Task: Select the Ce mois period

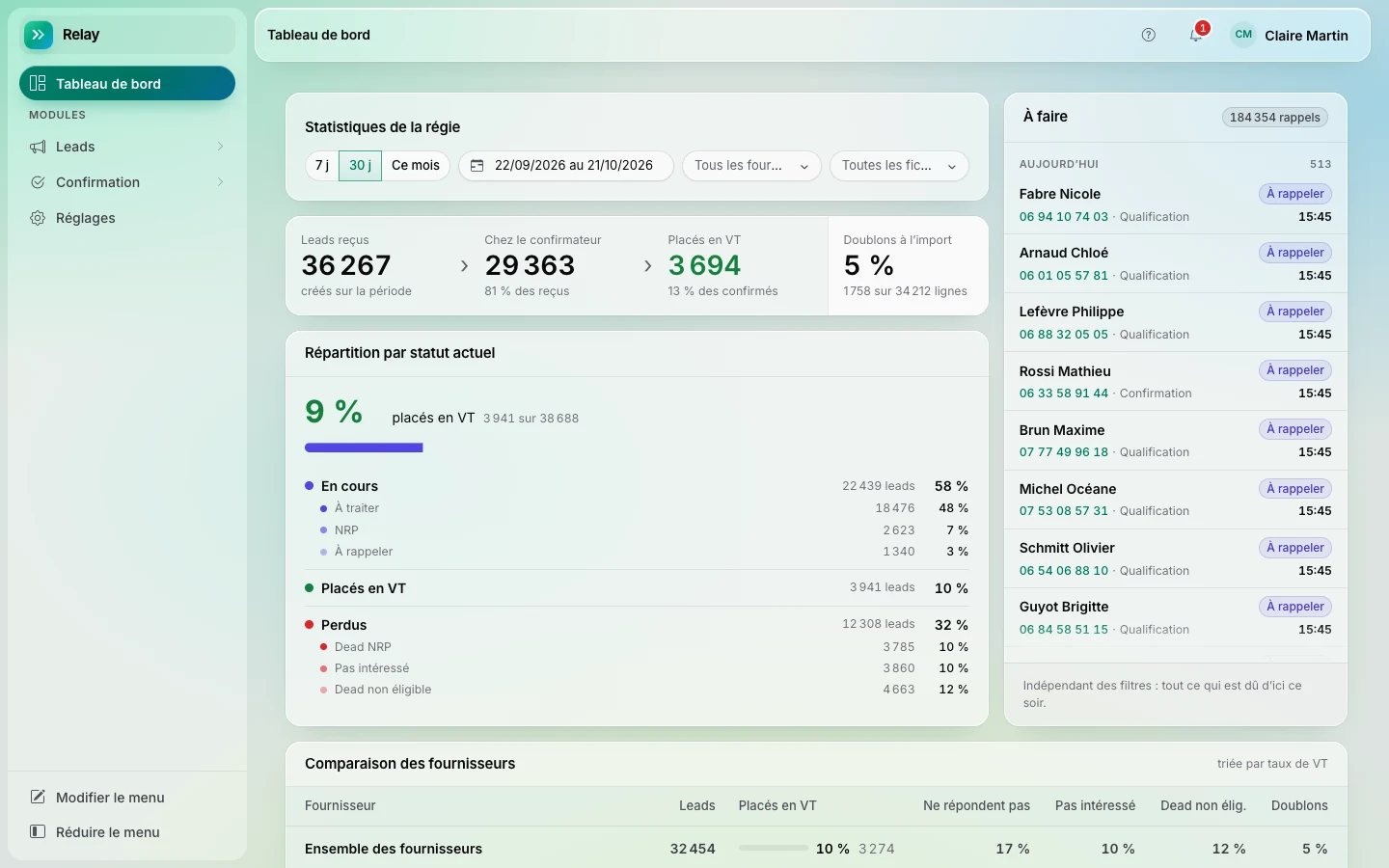Action: coord(416,166)
